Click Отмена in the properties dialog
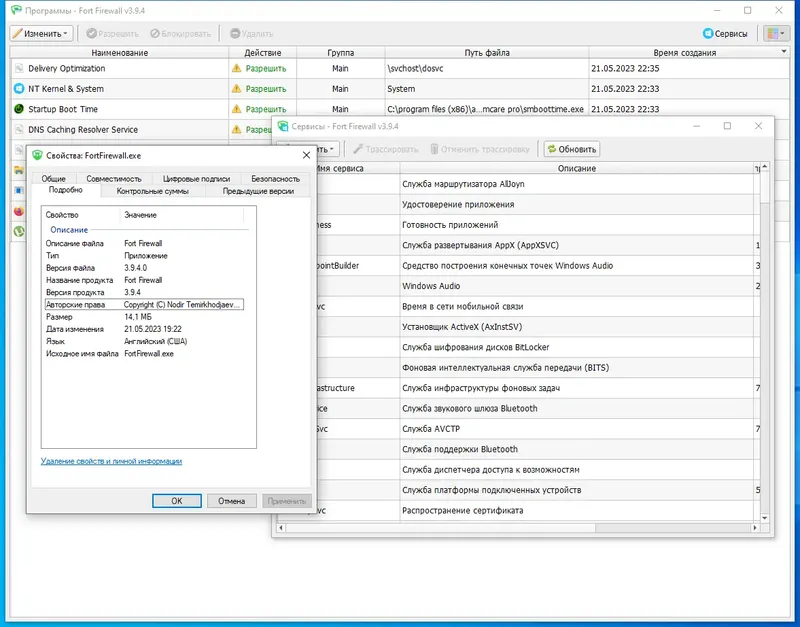The height and width of the screenshot is (627, 800). tap(232, 500)
